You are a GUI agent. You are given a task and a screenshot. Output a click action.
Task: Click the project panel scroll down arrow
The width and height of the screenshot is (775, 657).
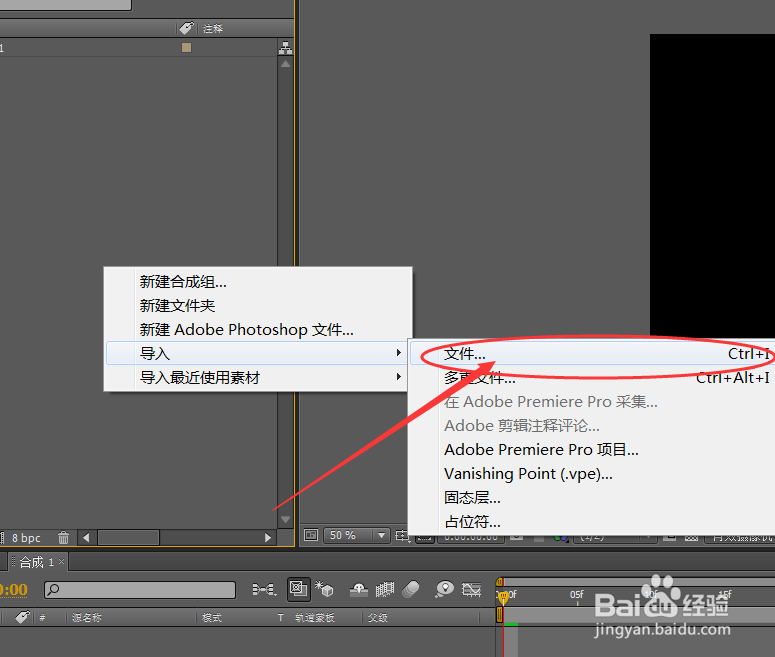[285, 520]
